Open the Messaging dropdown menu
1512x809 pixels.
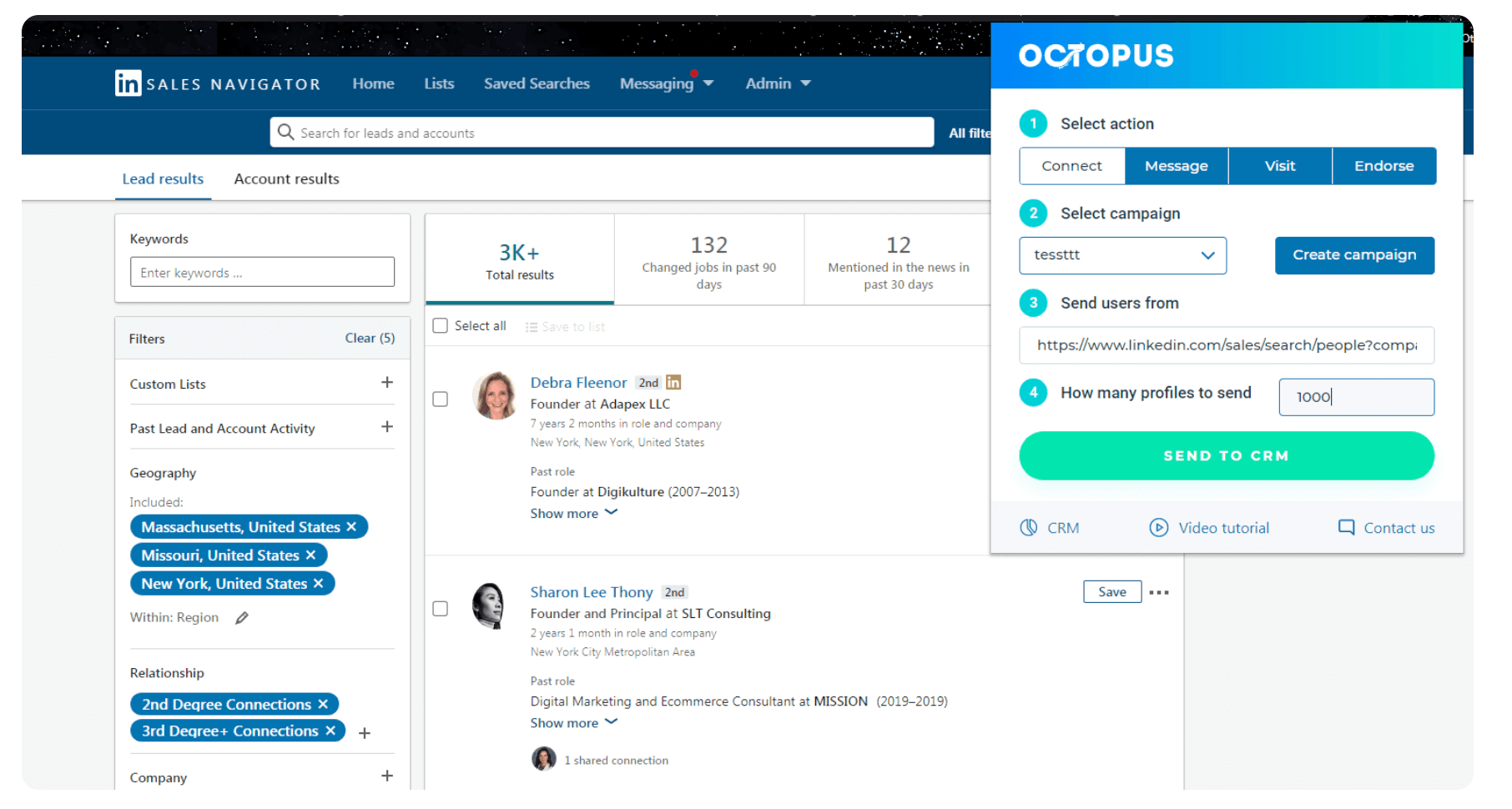pos(666,83)
